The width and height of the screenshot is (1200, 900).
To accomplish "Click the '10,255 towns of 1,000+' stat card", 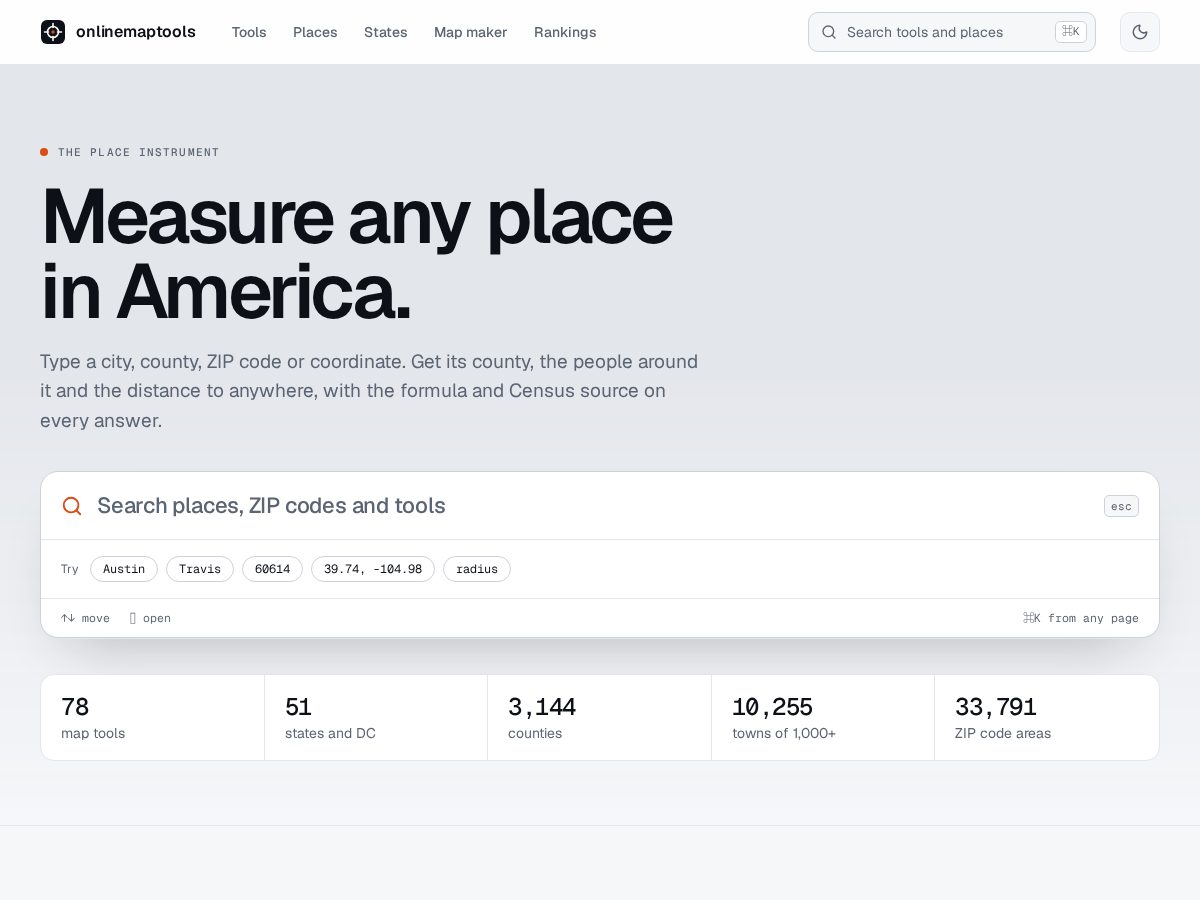I will [823, 718].
